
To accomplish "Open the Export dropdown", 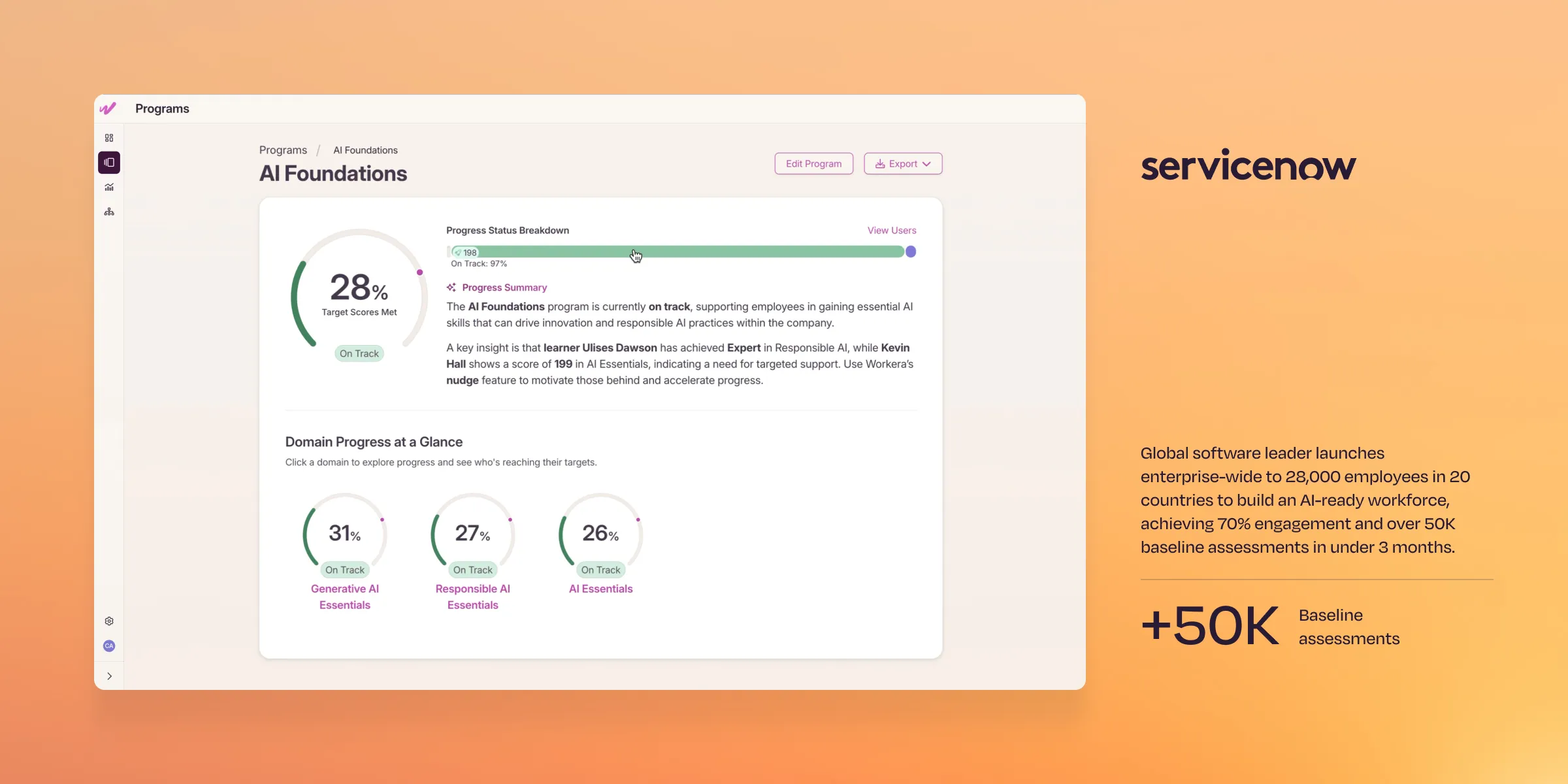I will tap(903, 164).
